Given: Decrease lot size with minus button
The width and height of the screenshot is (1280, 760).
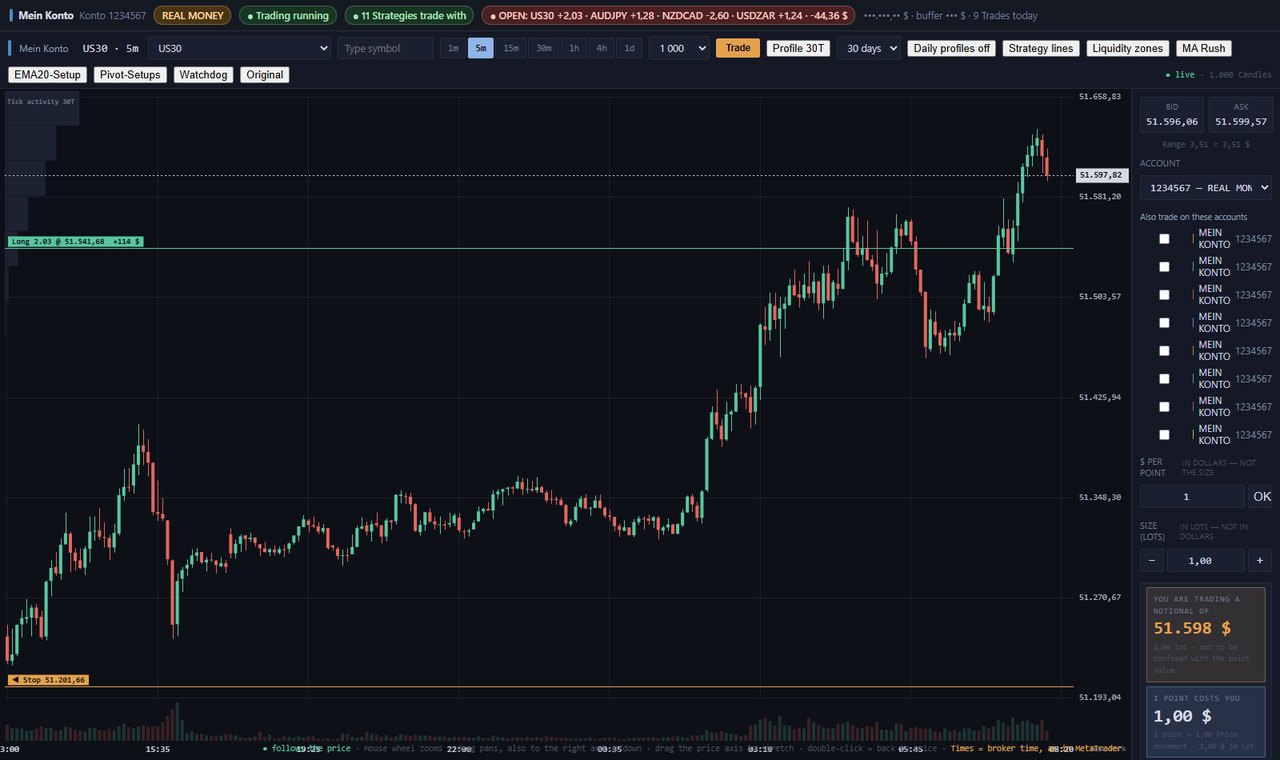Looking at the screenshot, I should pyautogui.click(x=1151, y=561).
